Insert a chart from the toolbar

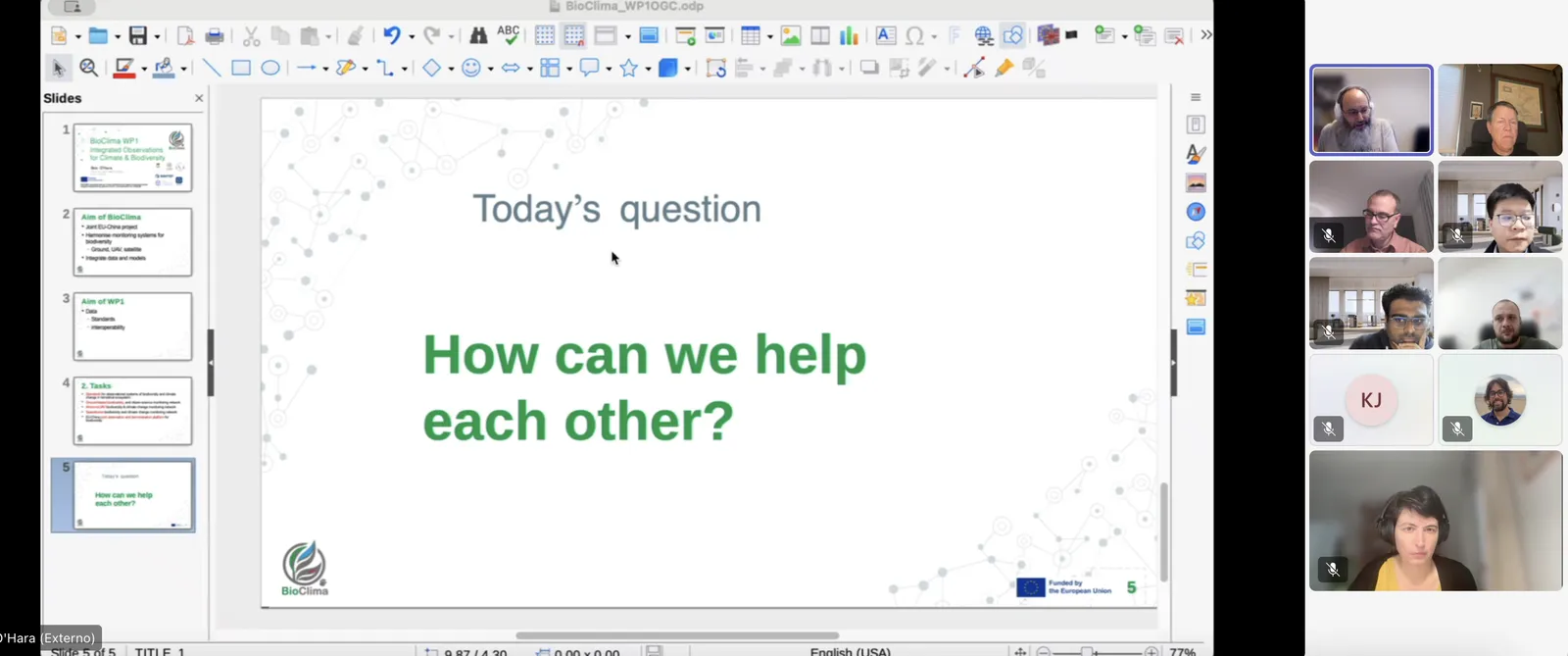coord(849,36)
